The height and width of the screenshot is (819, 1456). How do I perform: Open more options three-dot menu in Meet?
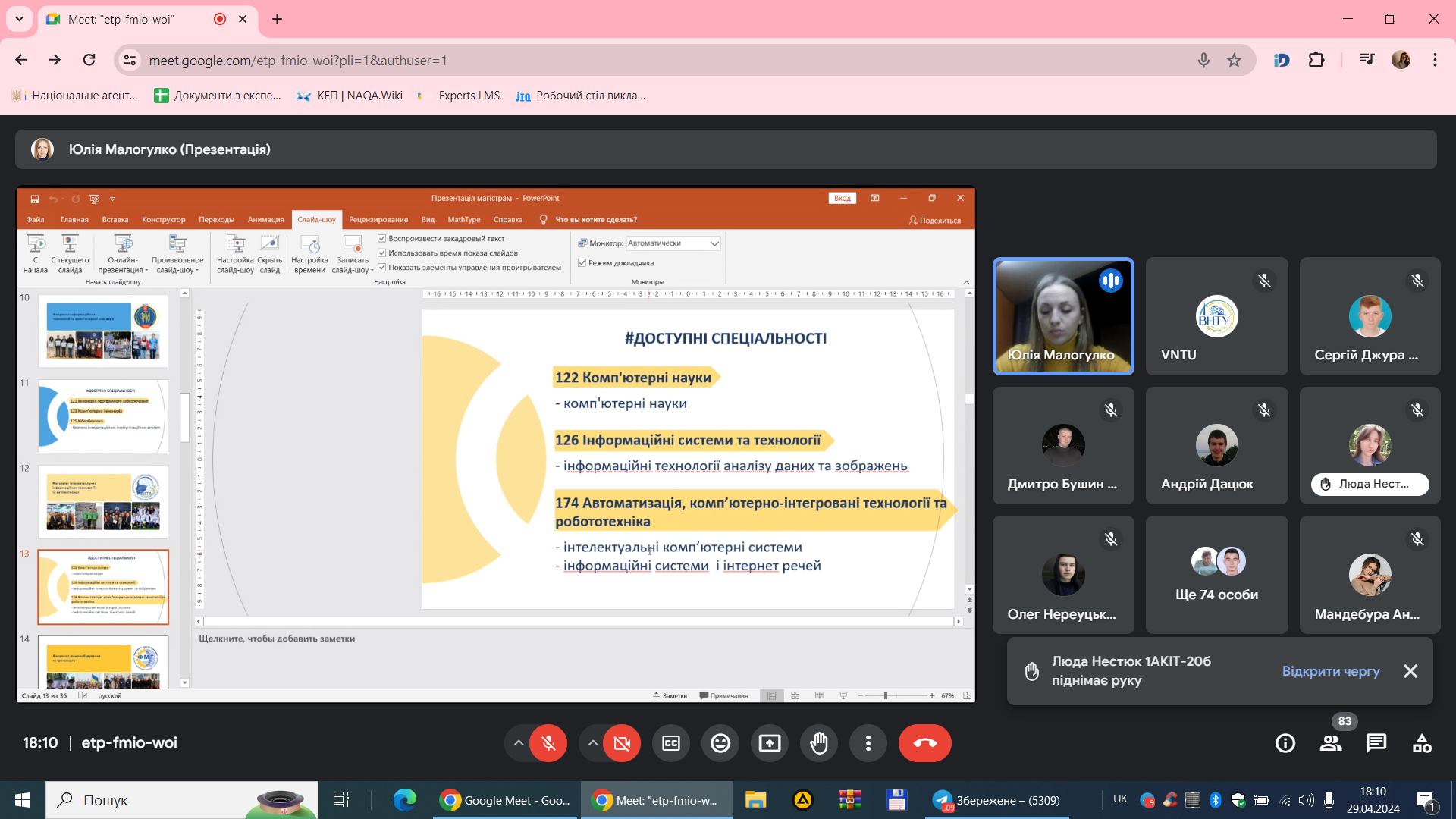[x=868, y=743]
